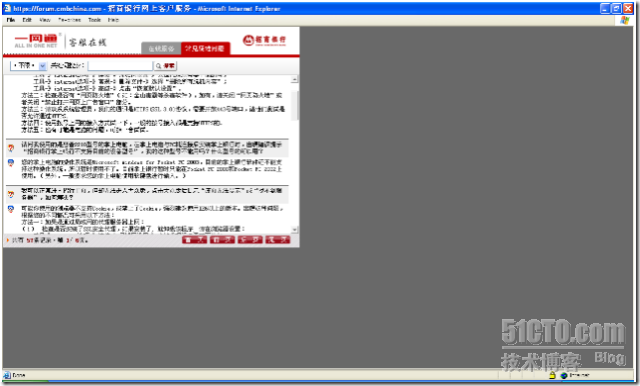Viewport: 640px width, 386px height.
Task: Click the answer text mentioning Pocket PC 2003
Action: pyautogui.click(x=152, y=169)
